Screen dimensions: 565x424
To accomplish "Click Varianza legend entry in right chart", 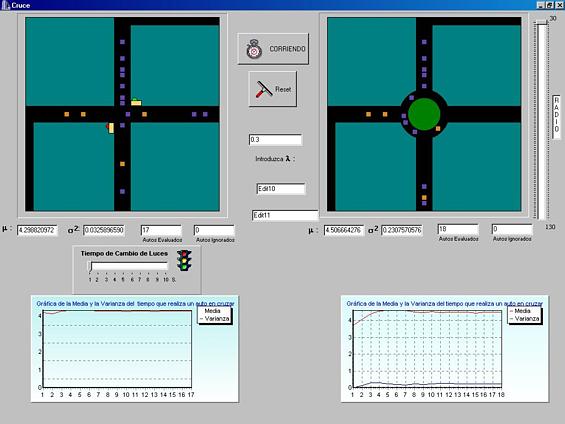I will click(x=524, y=319).
